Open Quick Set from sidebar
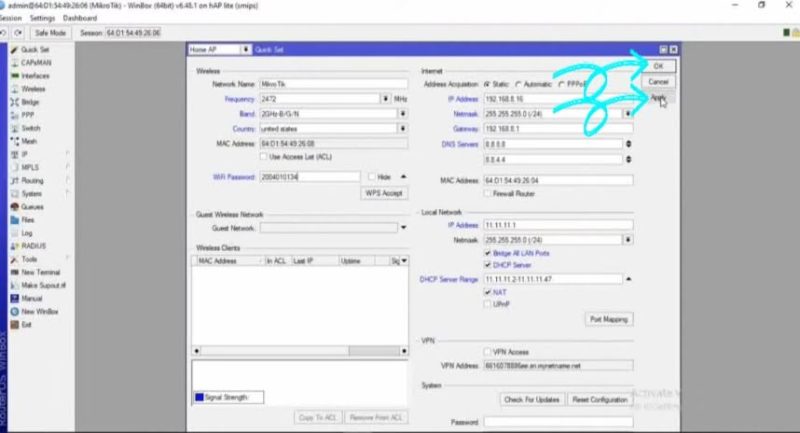The height and width of the screenshot is (433, 800). click(30, 49)
